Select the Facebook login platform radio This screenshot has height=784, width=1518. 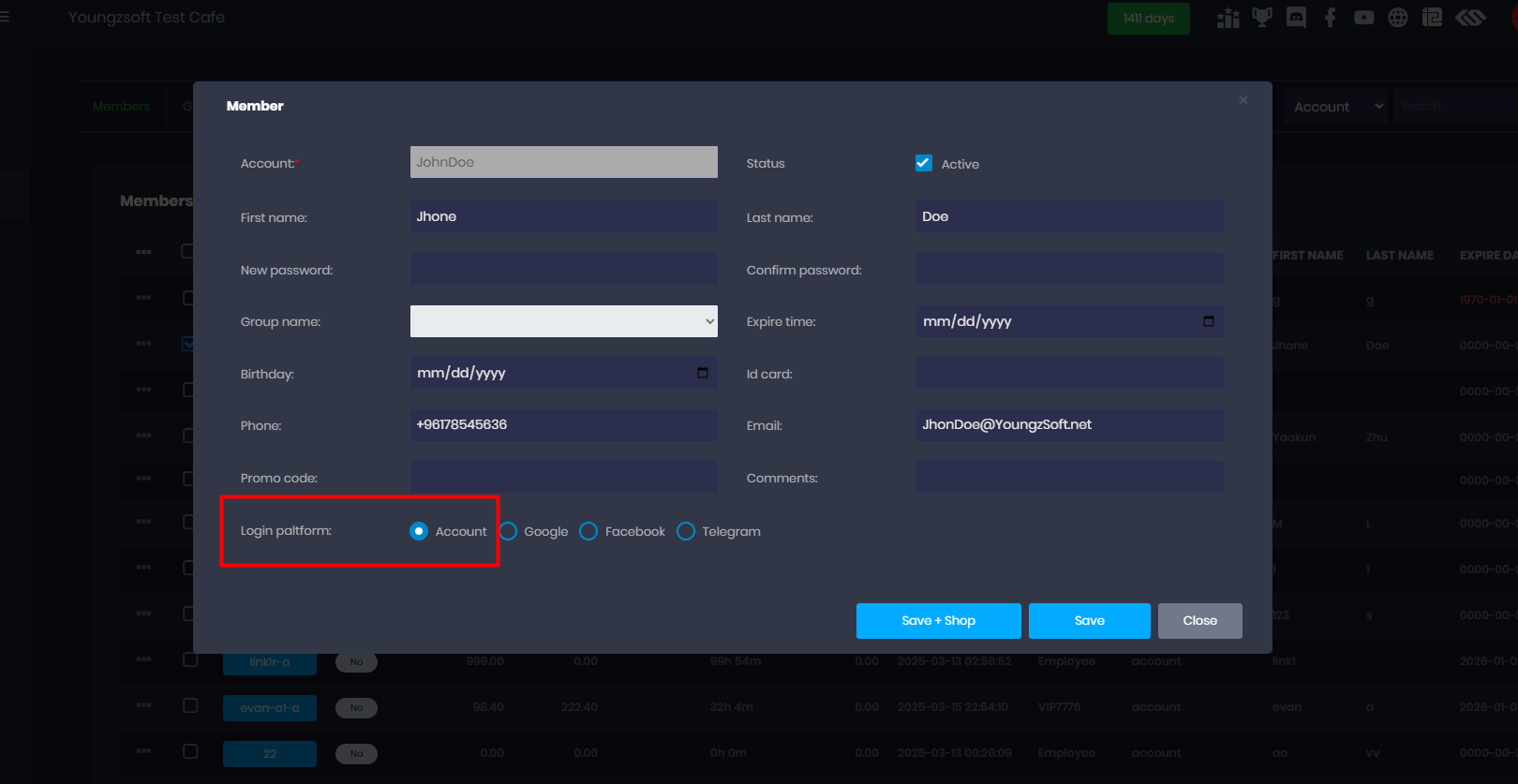588,531
